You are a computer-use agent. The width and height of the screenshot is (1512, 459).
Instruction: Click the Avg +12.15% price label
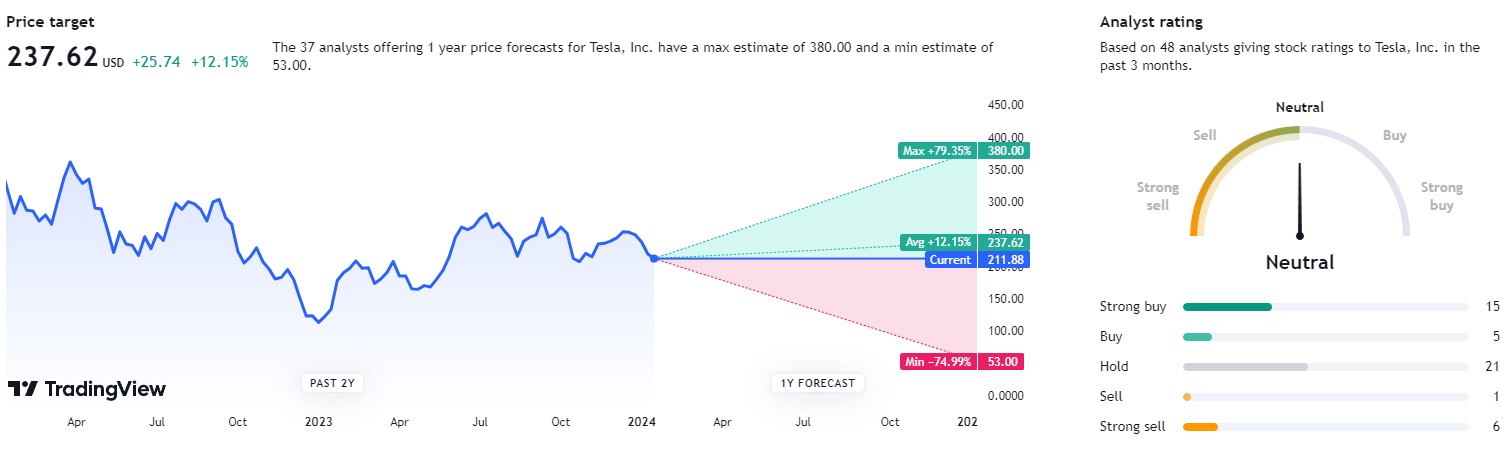click(937, 242)
